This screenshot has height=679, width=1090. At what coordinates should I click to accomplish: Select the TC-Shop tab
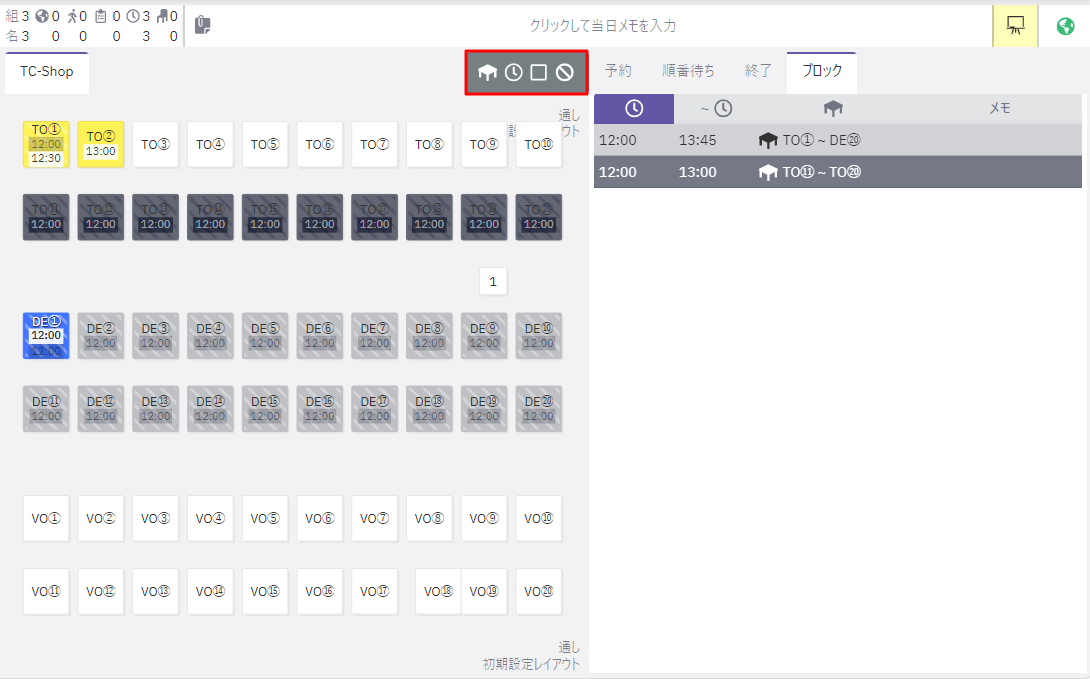pos(47,71)
